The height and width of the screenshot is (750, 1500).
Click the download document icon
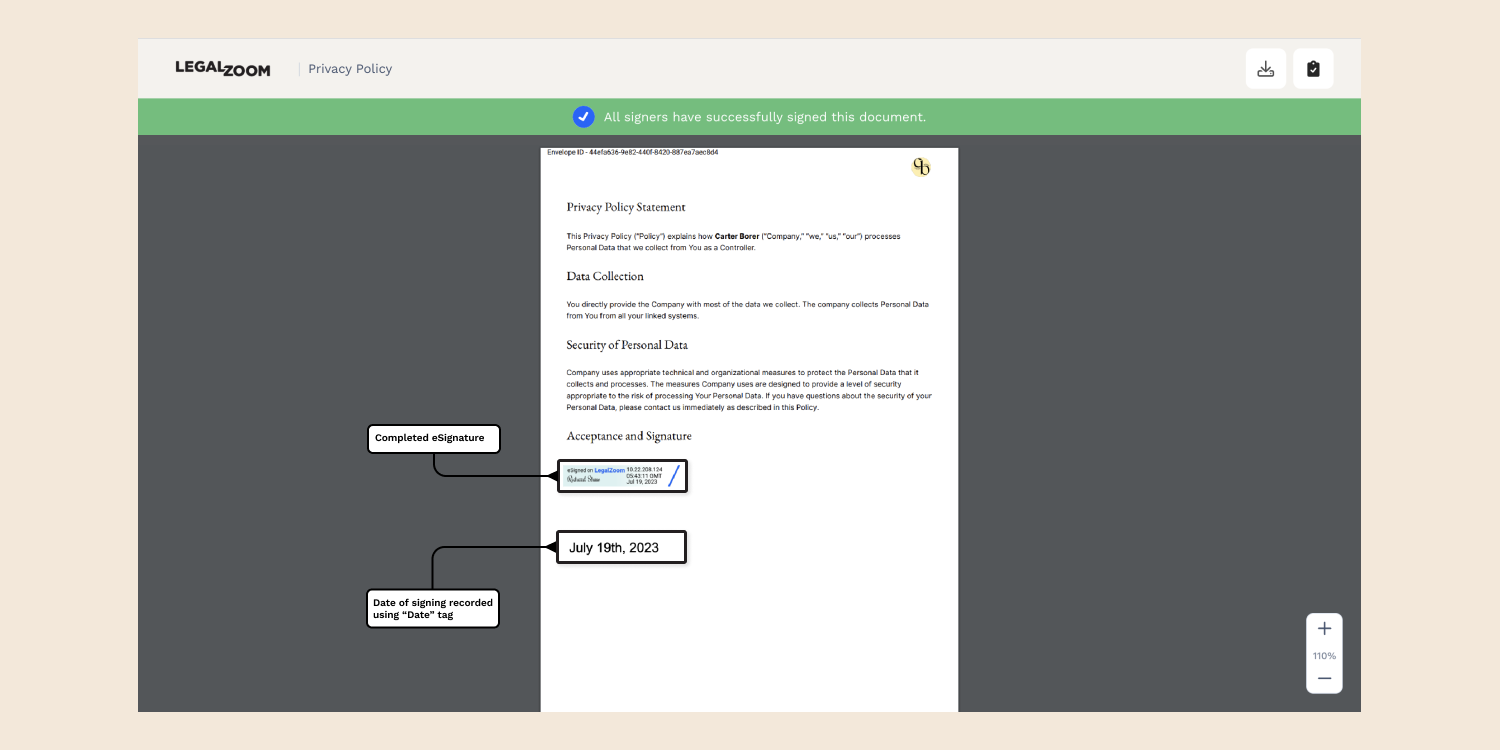[x=1265, y=68]
